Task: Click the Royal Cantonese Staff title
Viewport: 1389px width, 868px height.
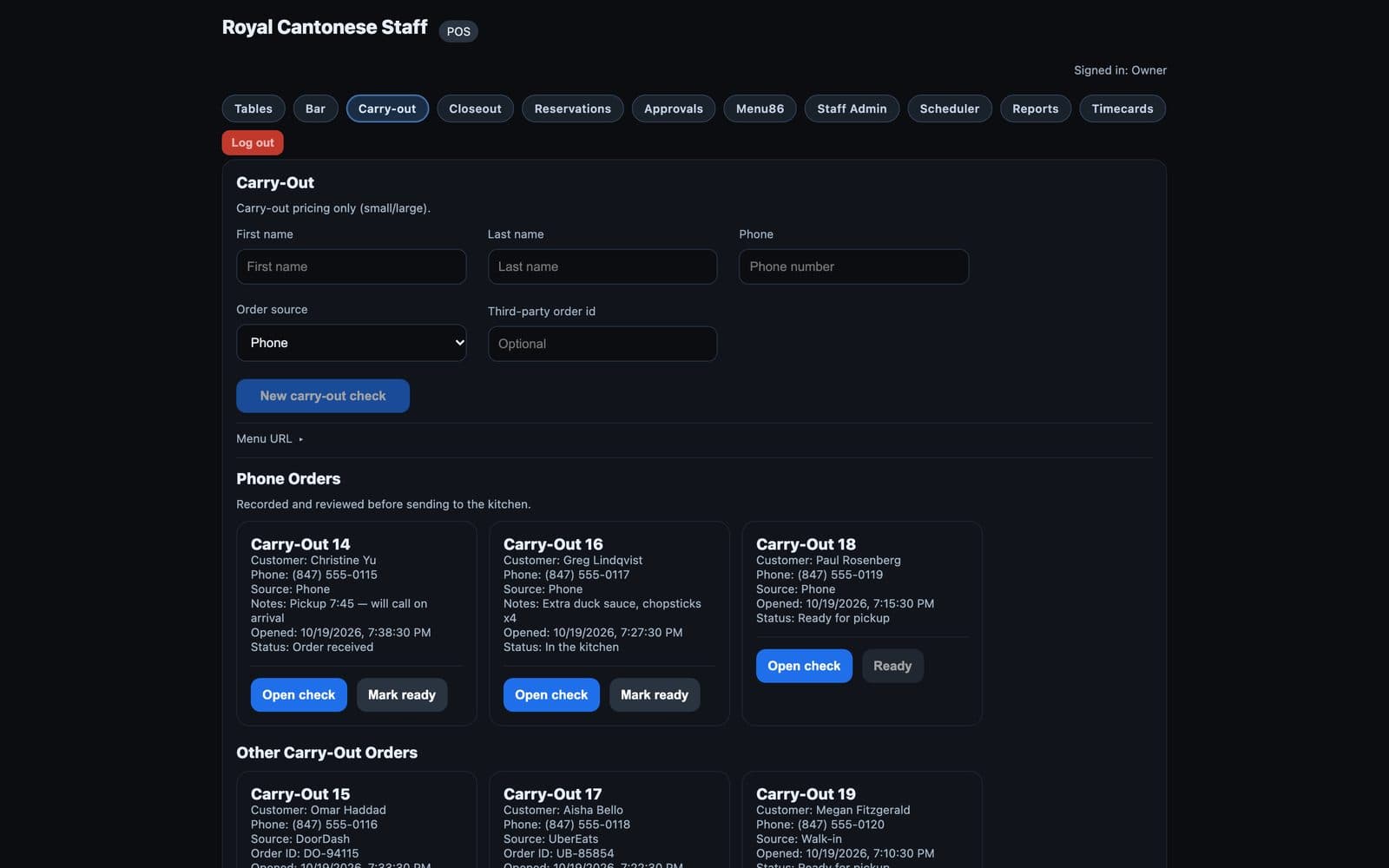Action: (325, 27)
